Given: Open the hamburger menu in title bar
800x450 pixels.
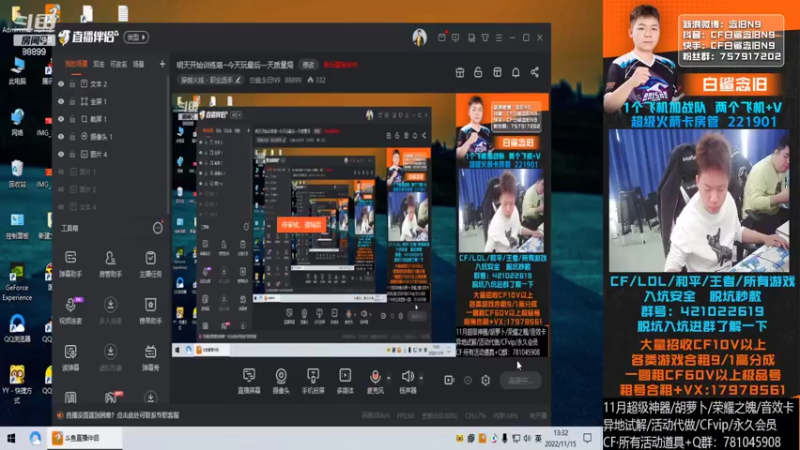Looking at the screenshot, I should (x=499, y=38).
